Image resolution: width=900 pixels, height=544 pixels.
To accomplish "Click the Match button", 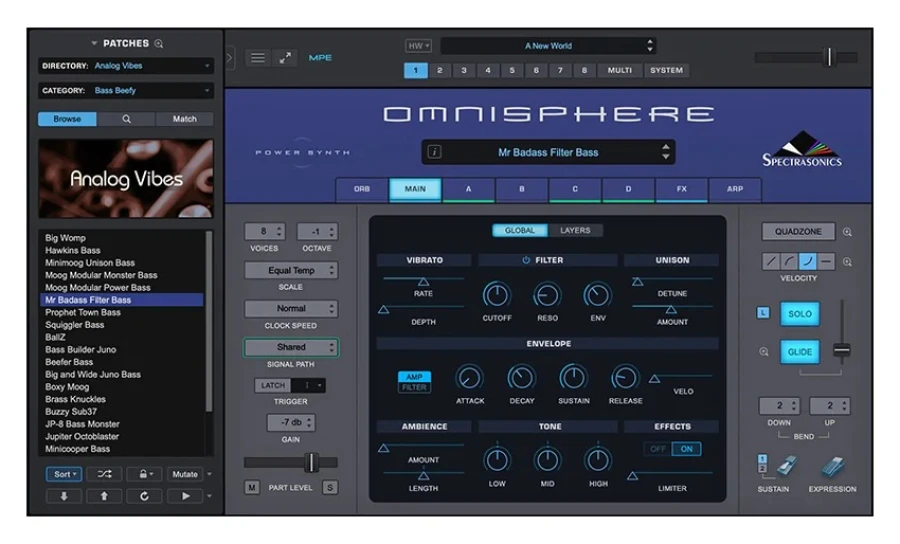I will tap(184, 119).
